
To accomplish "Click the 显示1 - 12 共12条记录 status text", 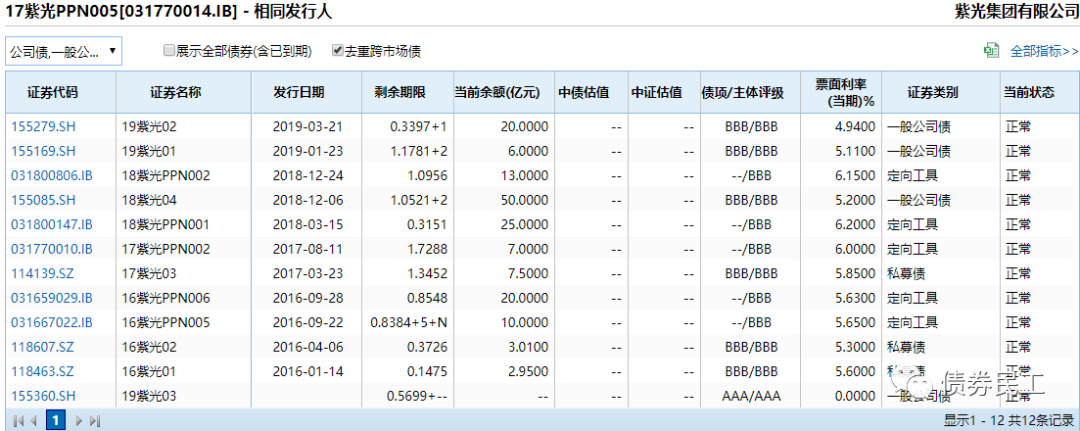I will [x=1008, y=419].
